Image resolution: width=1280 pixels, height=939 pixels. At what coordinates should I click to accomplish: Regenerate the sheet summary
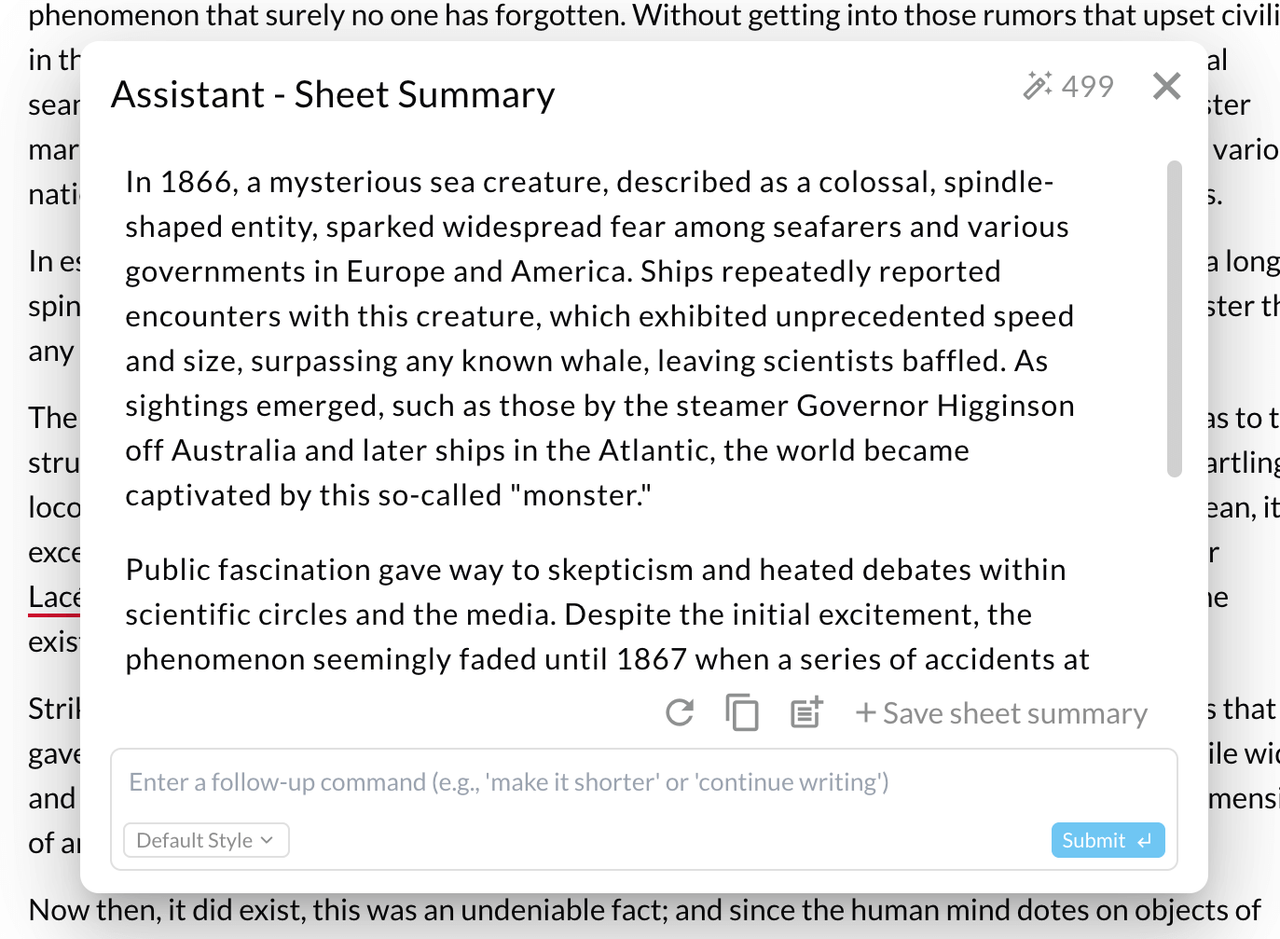(x=680, y=713)
